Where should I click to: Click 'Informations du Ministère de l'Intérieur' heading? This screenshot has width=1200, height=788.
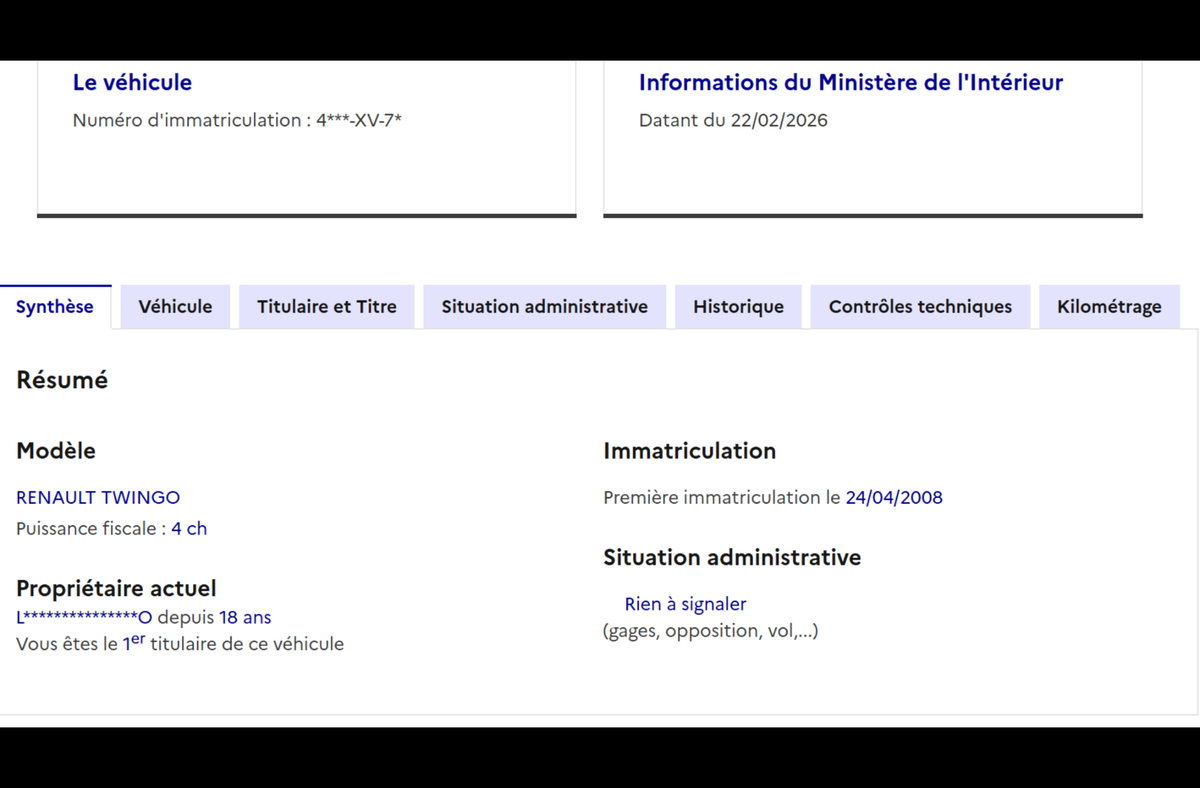[x=851, y=83]
